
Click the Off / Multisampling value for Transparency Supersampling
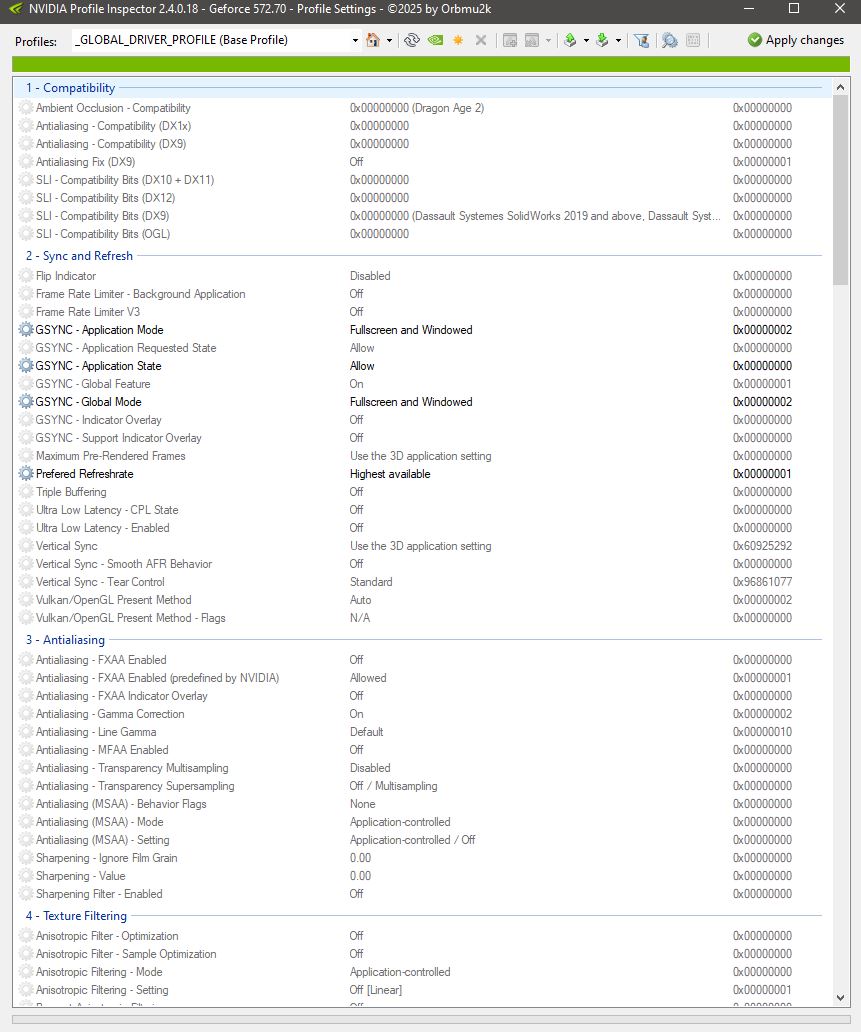pyautogui.click(x=393, y=786)
